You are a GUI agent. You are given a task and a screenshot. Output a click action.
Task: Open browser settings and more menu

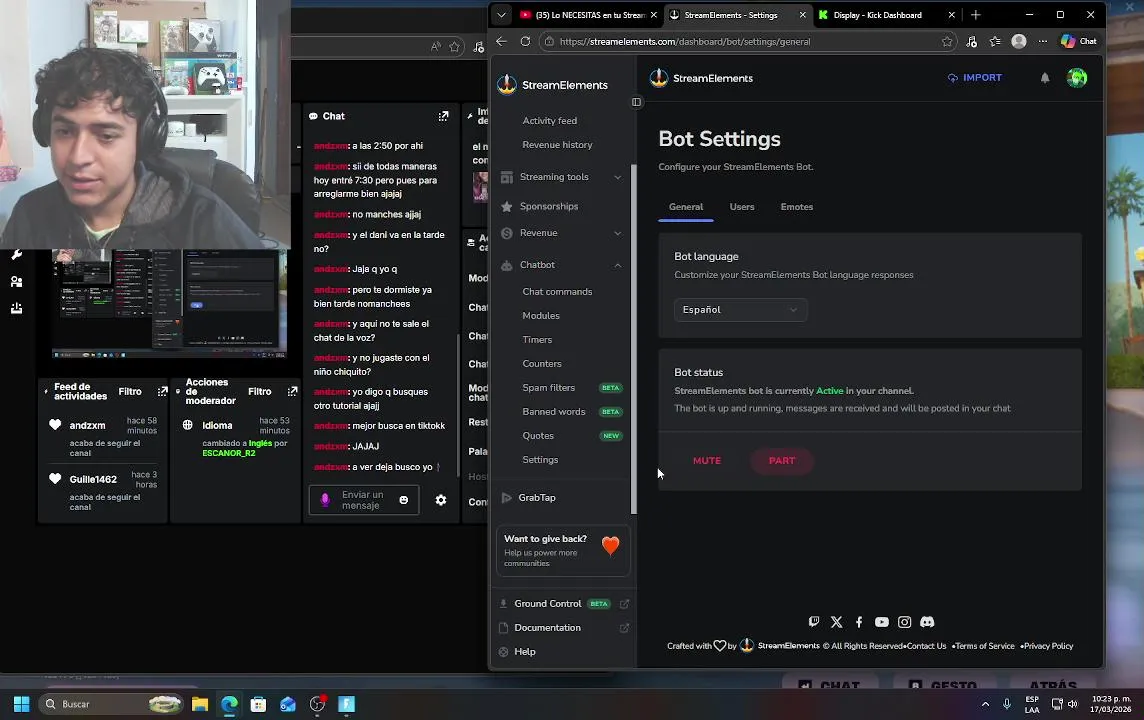click(1043, 42)
